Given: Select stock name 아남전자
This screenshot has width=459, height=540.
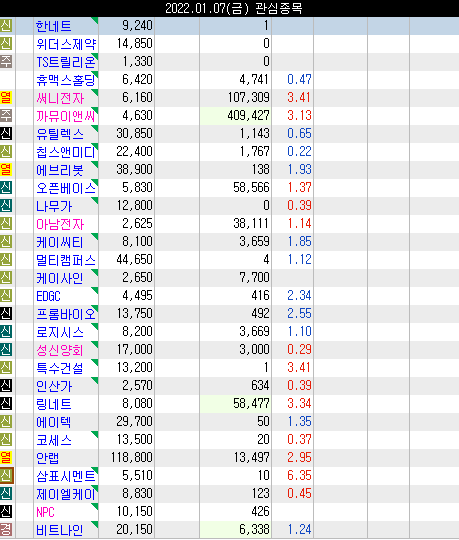Looking at the screenshot, I should 60,224.
